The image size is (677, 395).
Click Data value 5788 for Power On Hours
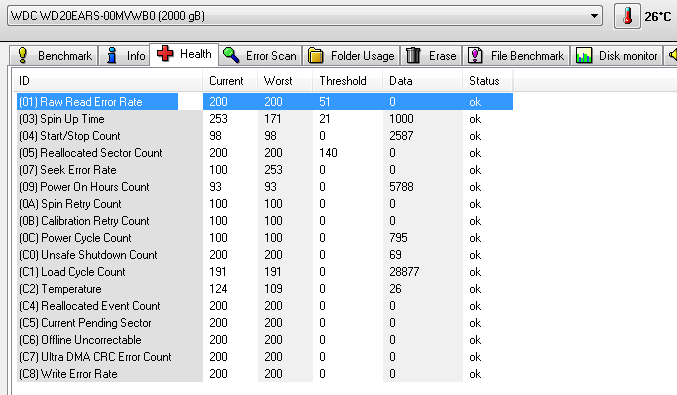pyautogui.click(x=401, y=187)
